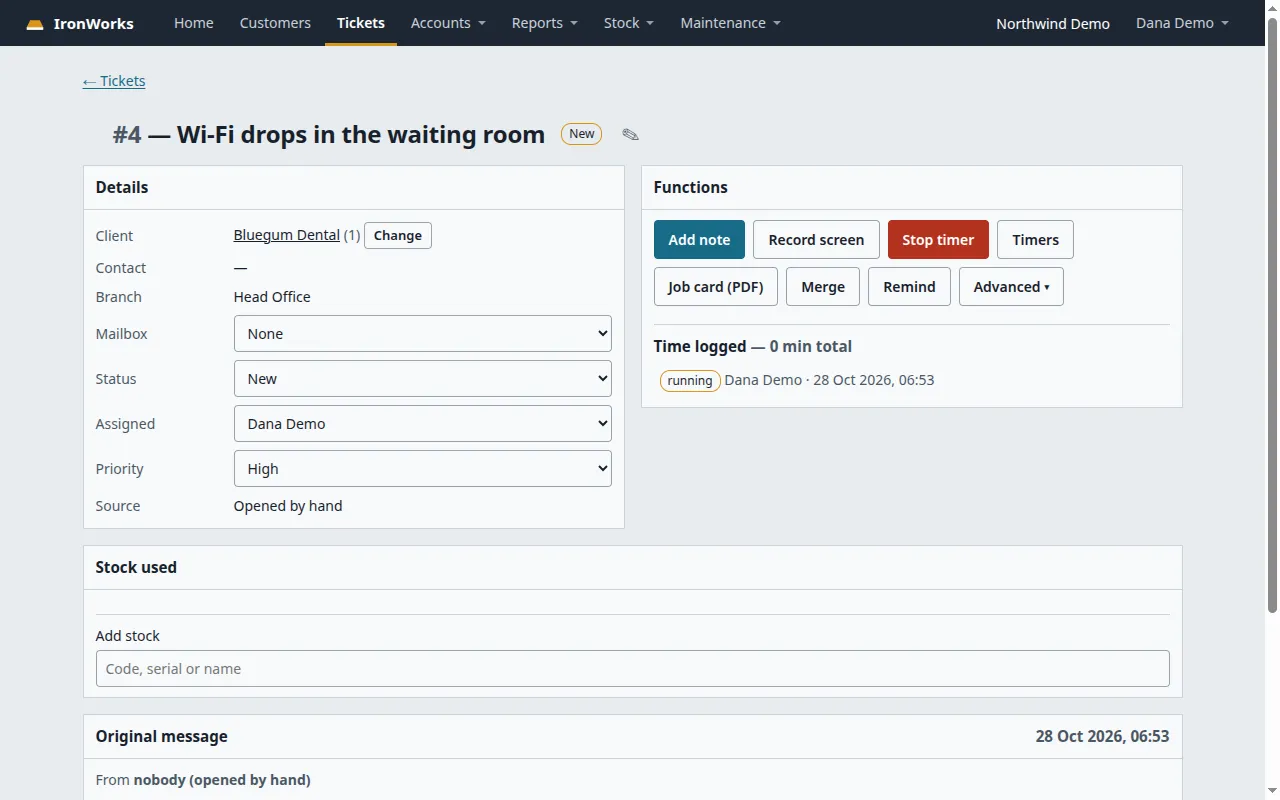Click the Opened by hand source text
The width and height of the screenshot is (1280, 800).
[x=288, y=506]
